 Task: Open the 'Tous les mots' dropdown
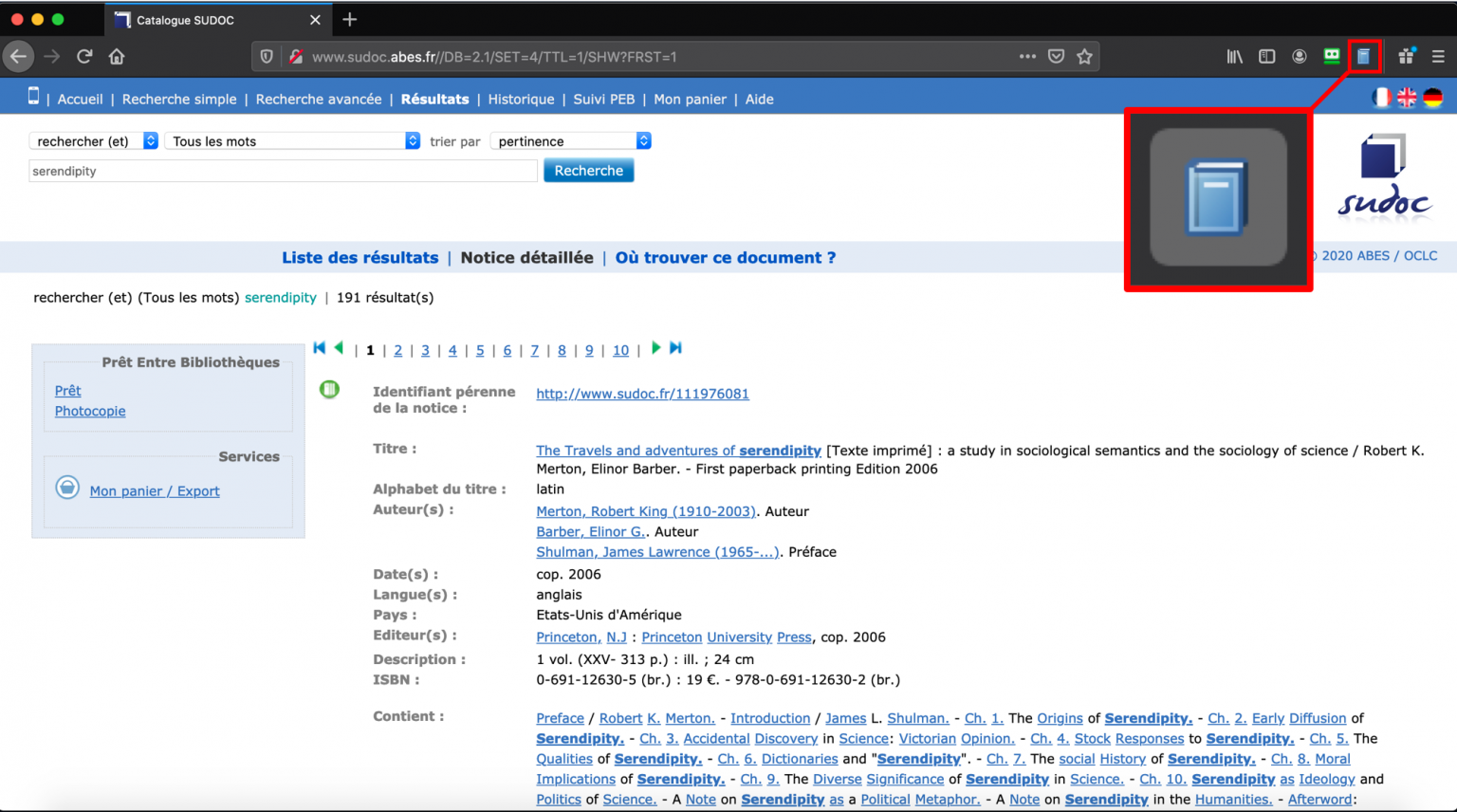click(291, 140)
